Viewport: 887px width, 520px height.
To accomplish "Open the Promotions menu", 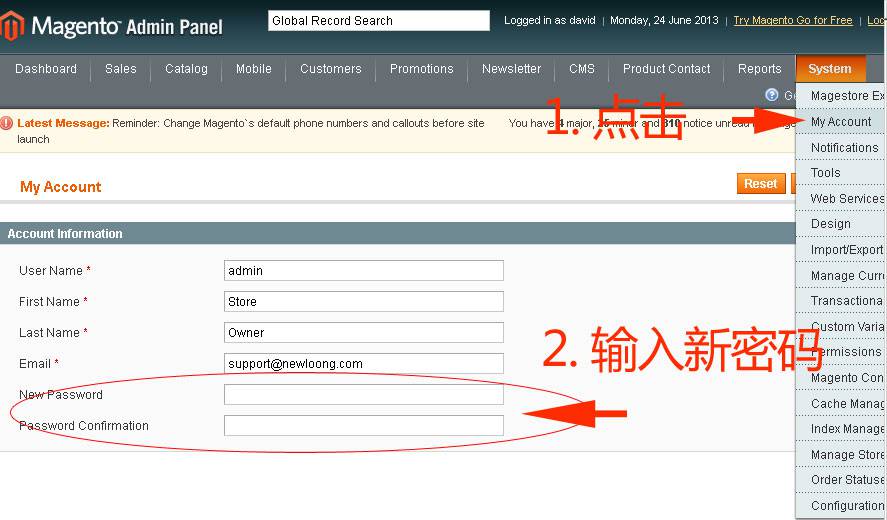I will click(x=421, y=69).
